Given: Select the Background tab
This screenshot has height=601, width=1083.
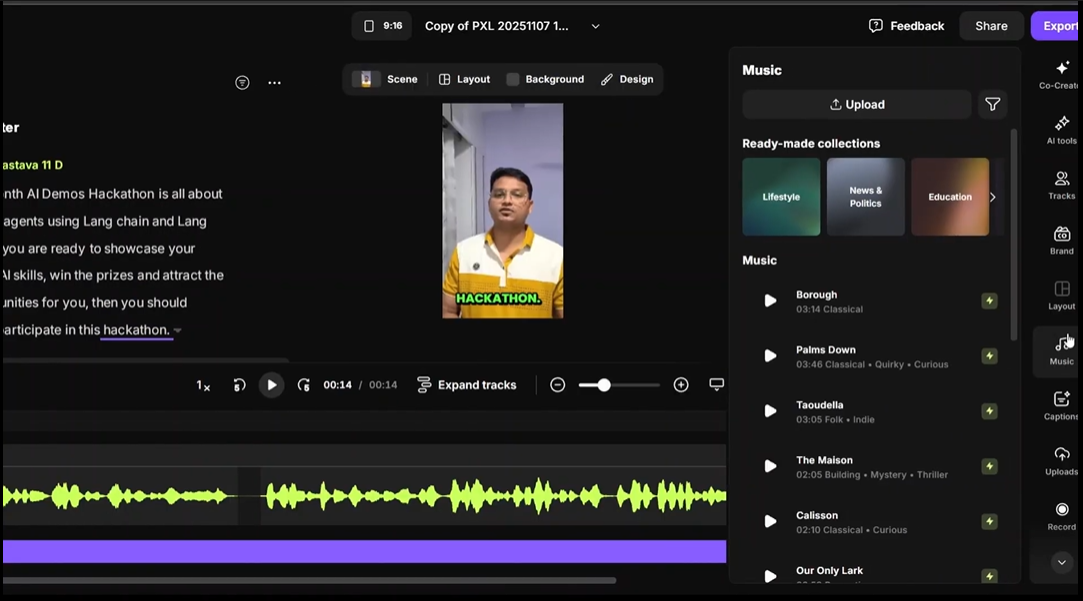Looking at the screenshot, I should 545,79.
